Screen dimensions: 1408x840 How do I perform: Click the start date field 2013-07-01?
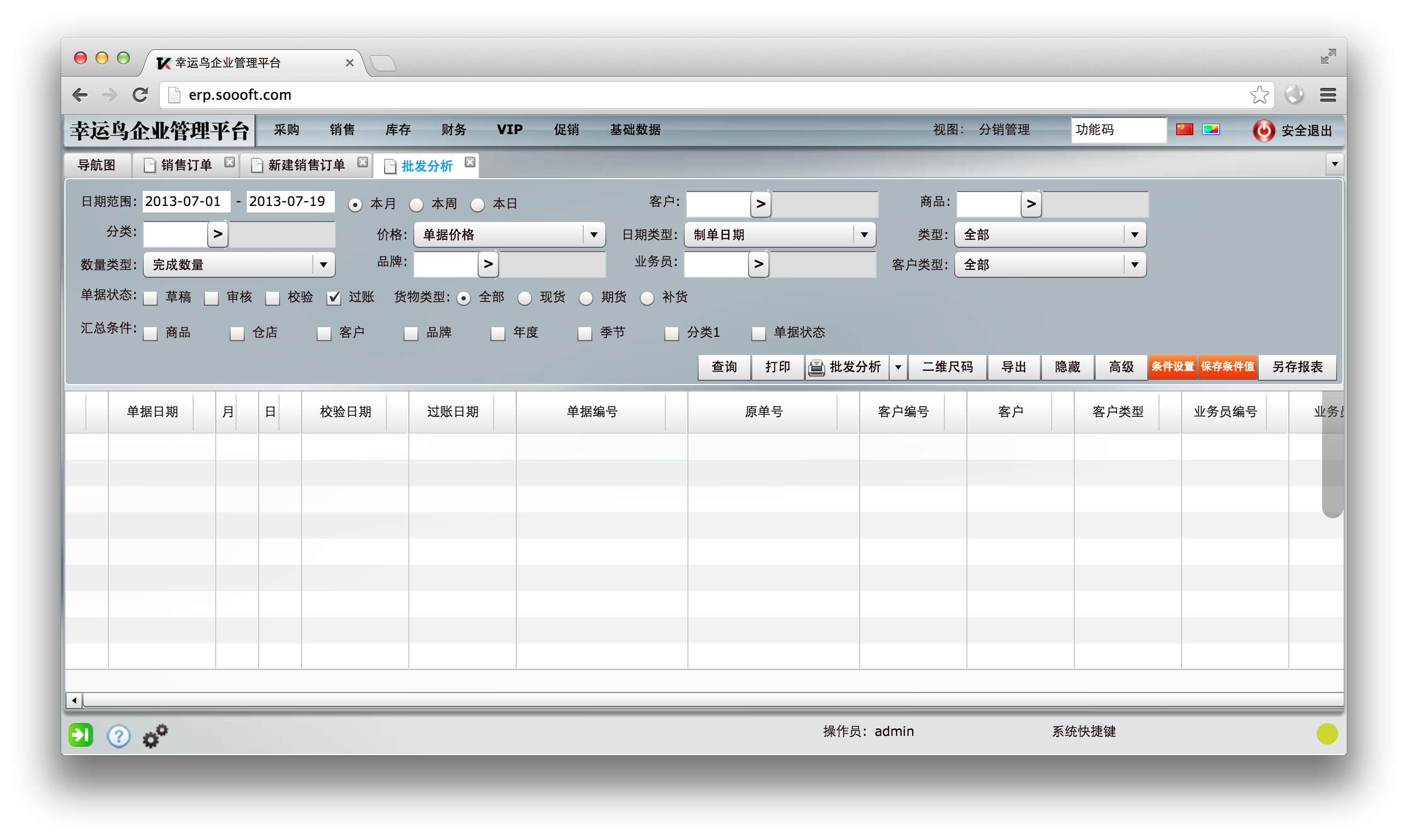(x=186, y=202)
